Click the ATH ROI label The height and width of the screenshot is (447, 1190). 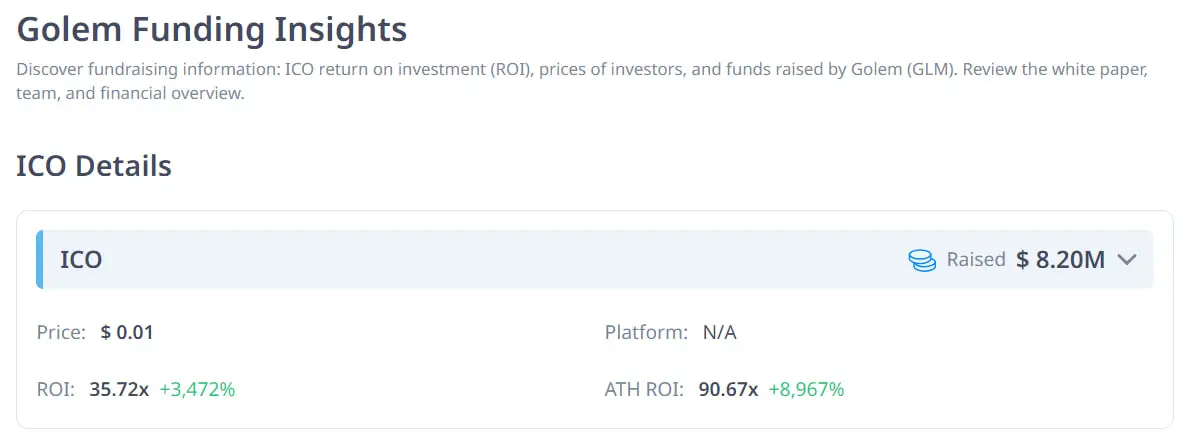pyautogui.click(x=644, y=389)
